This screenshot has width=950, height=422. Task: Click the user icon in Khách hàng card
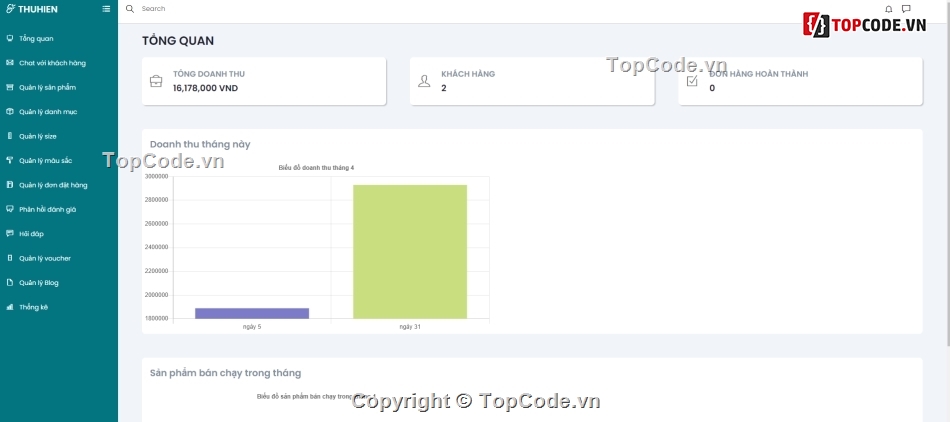coord(424,81)
